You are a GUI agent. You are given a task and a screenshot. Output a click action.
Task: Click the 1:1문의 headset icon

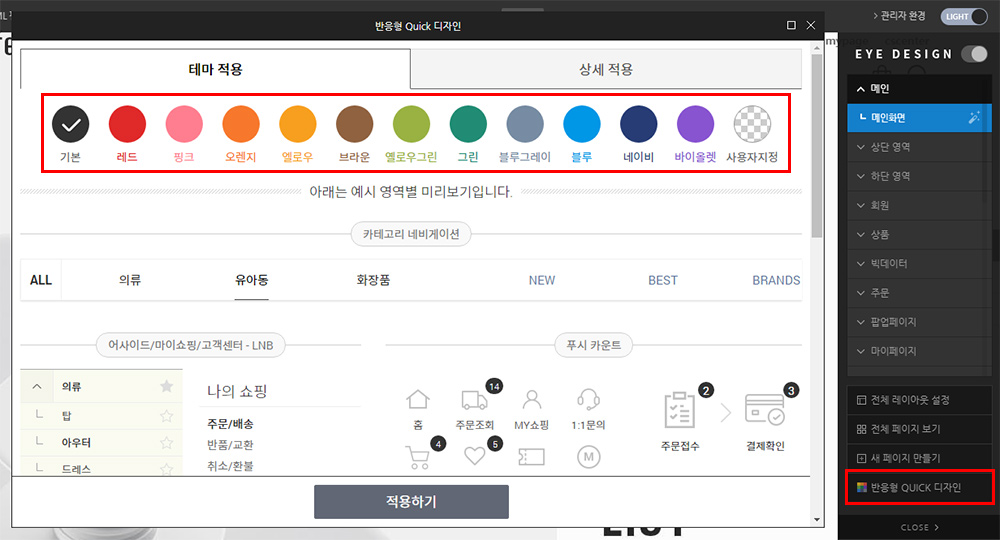(x=588, y=400)
